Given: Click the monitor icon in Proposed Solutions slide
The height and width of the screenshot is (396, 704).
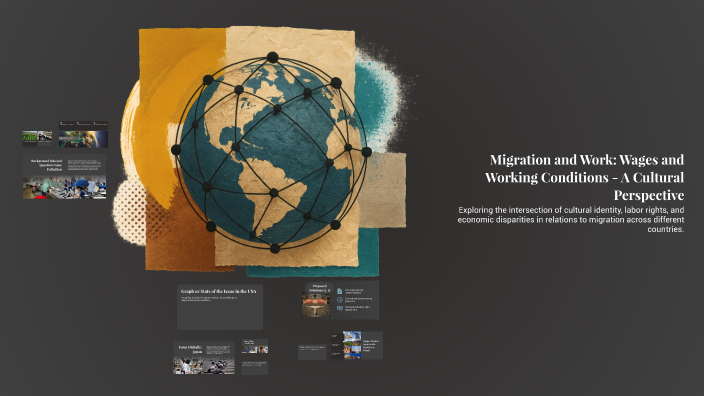Looking at the screenshot, I should pyautogui.click(x=339, y=308).
